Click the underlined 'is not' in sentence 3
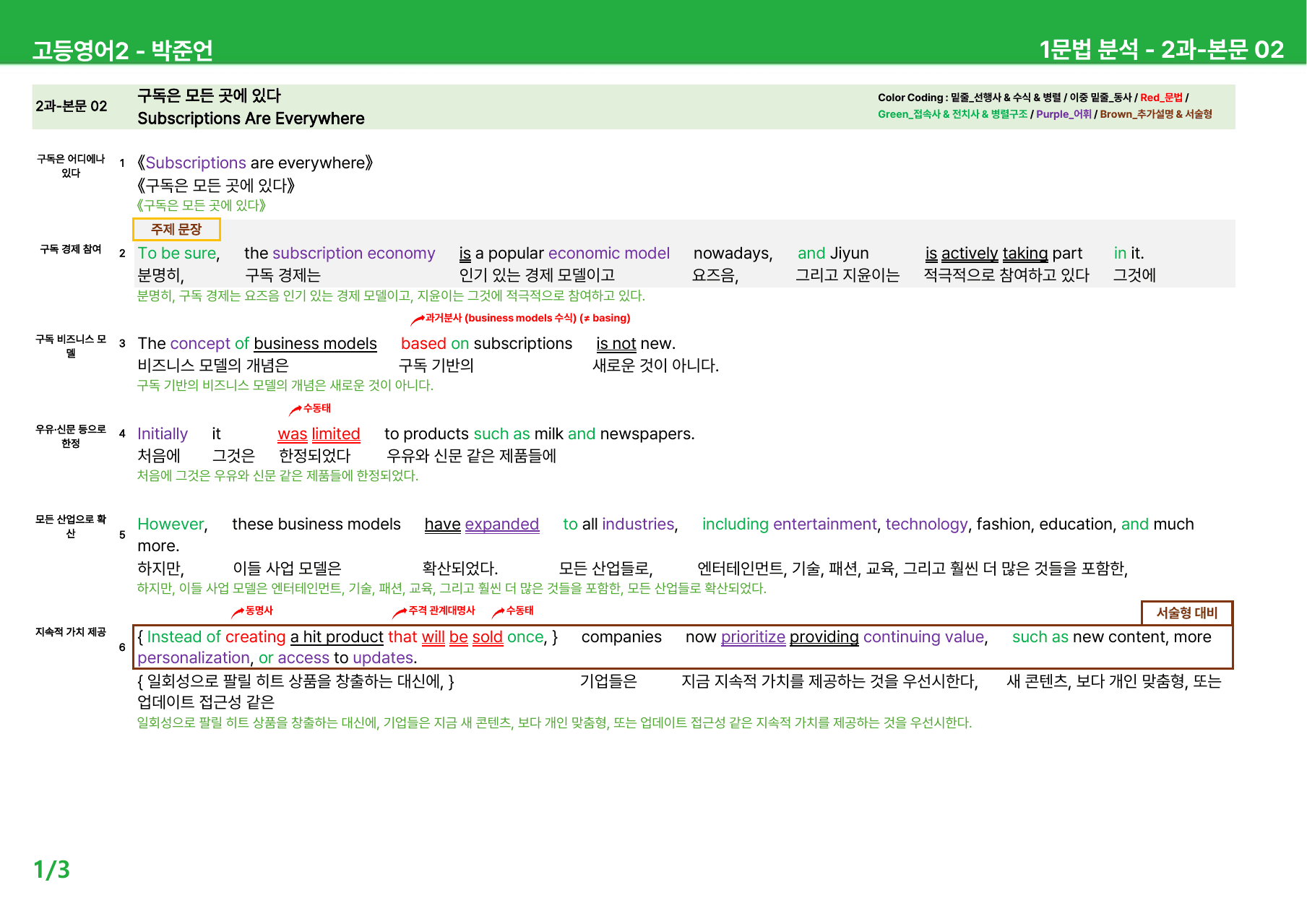 pos(616,344)
